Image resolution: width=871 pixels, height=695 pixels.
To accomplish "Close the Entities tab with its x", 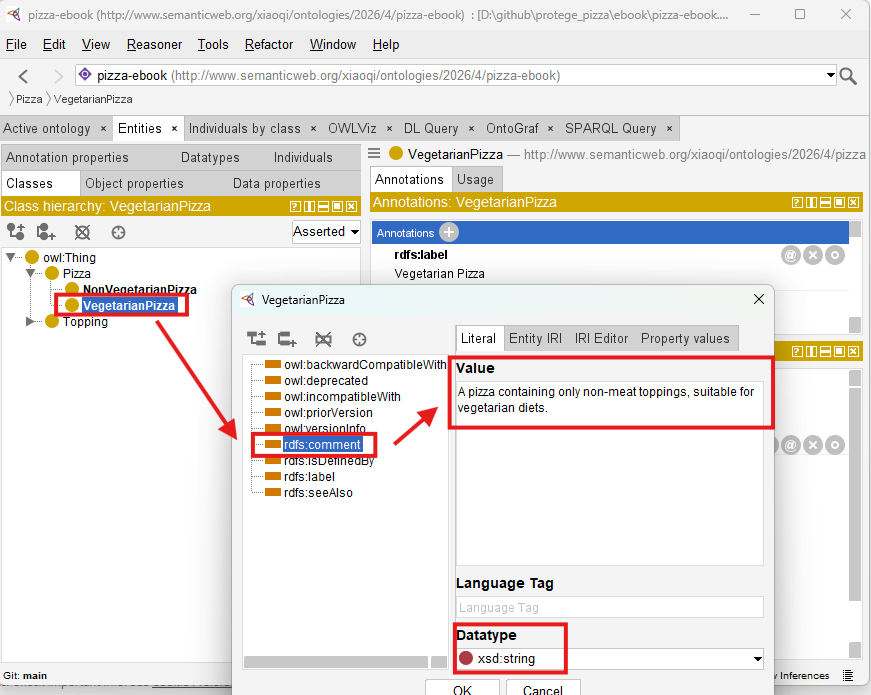I will pos(174,129).
